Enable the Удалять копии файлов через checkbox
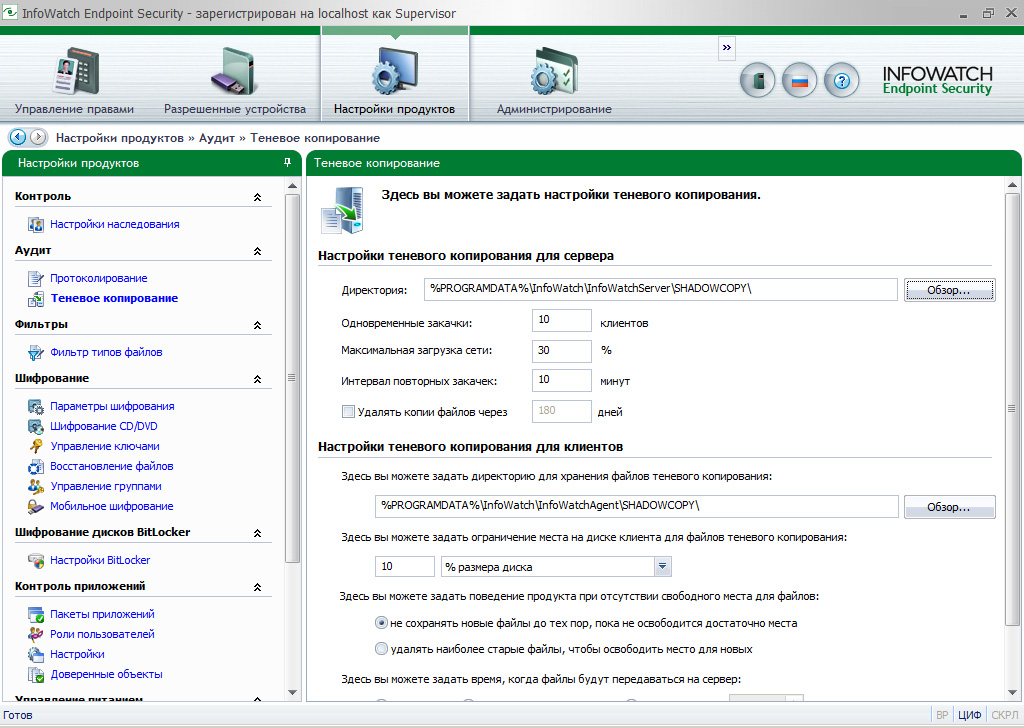The height and width of the screenshot is (728, 1024). (348, 412)
